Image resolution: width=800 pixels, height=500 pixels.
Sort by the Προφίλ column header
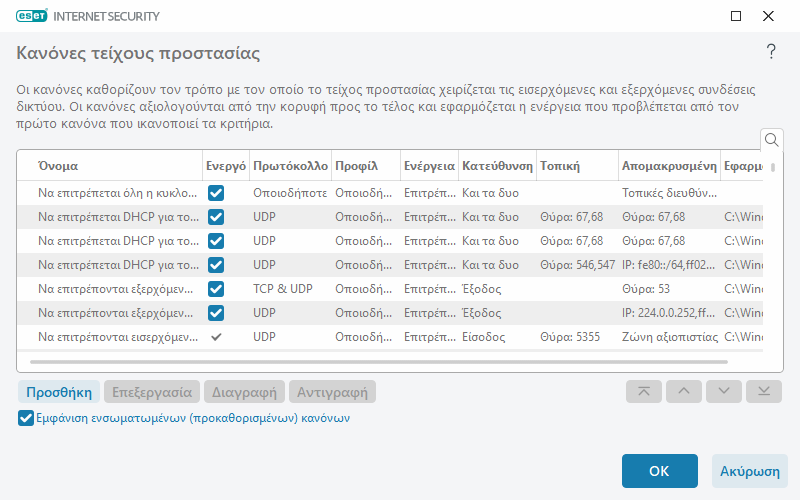pyautogui.click(x=366, y=166)
